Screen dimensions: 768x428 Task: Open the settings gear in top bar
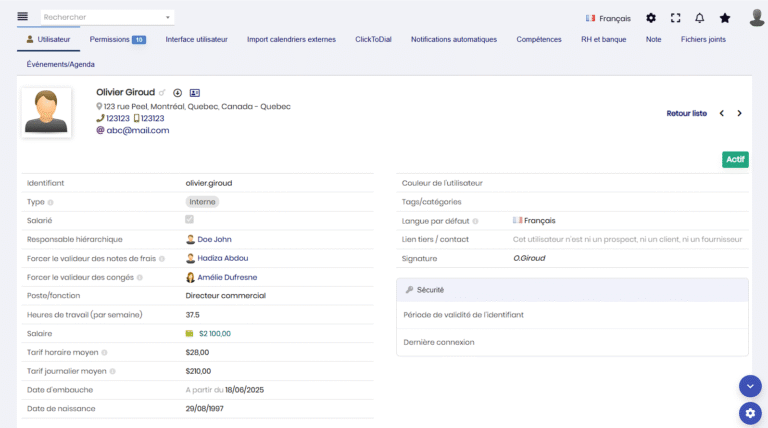pos(651,18)
